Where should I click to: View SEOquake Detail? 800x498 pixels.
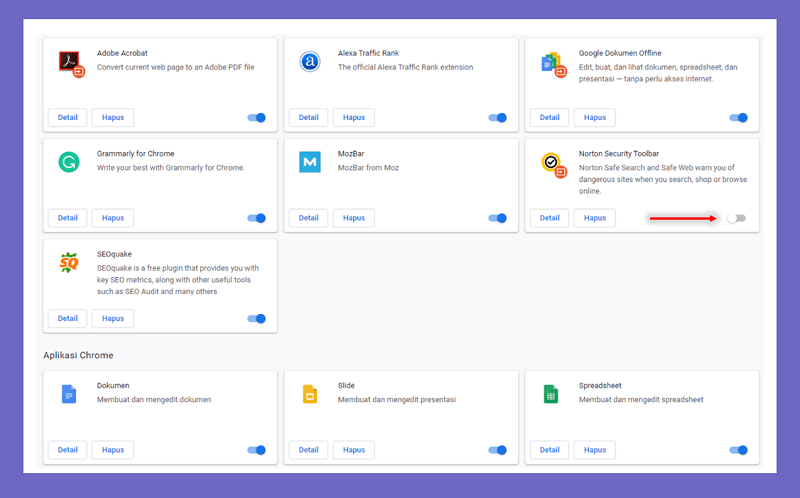tap(67, 318)
